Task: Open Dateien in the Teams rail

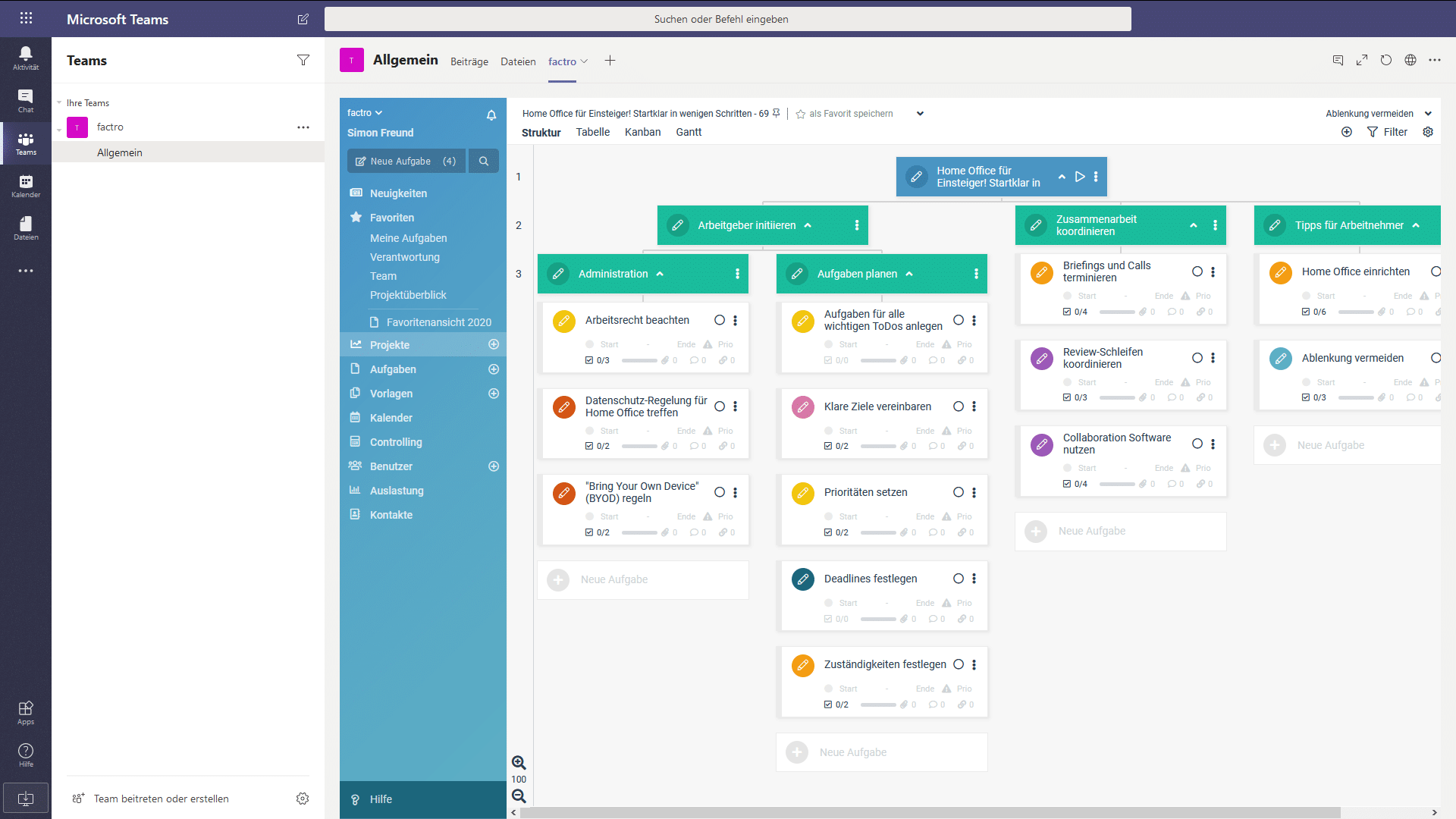Action: click(26, 228)
